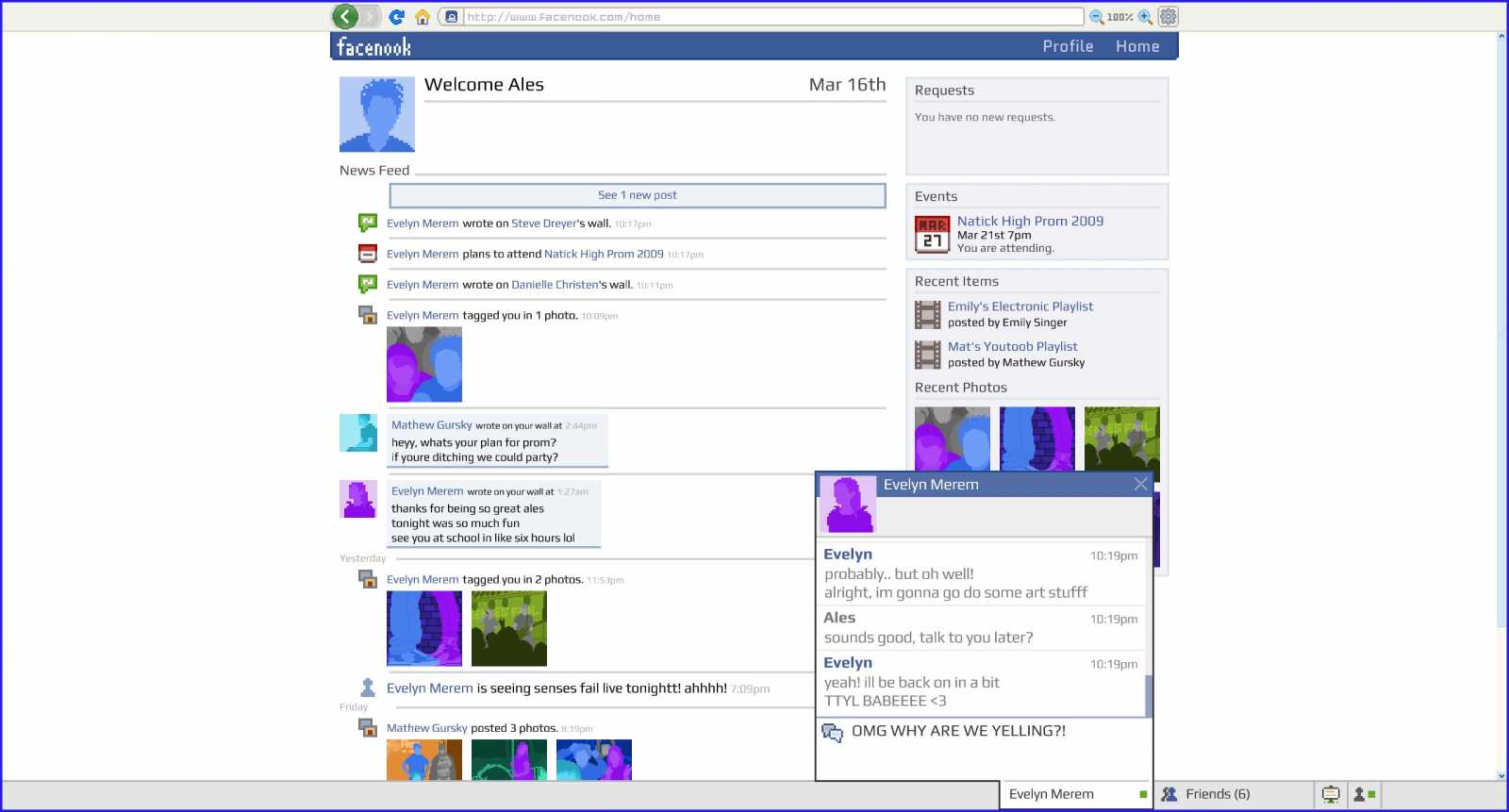1509x812 pixels.
Task: Open the Home page from navbar
Action: point(1137,46)
